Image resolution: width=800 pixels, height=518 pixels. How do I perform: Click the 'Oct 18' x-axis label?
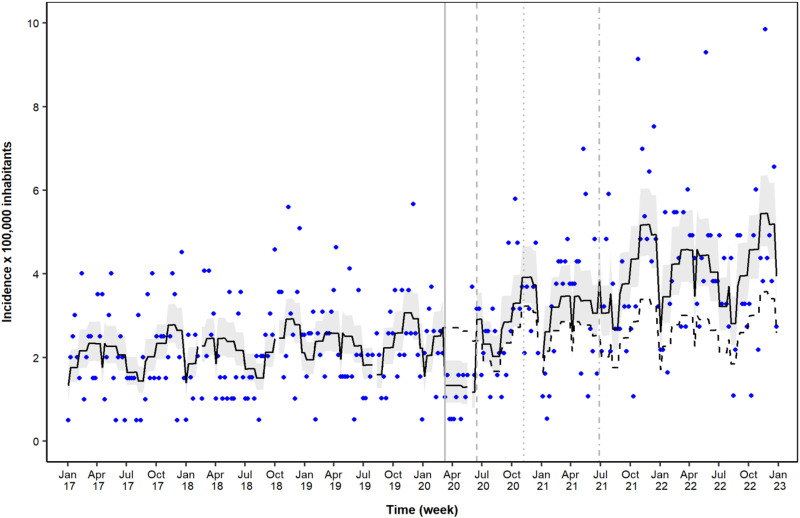point(275,480)
